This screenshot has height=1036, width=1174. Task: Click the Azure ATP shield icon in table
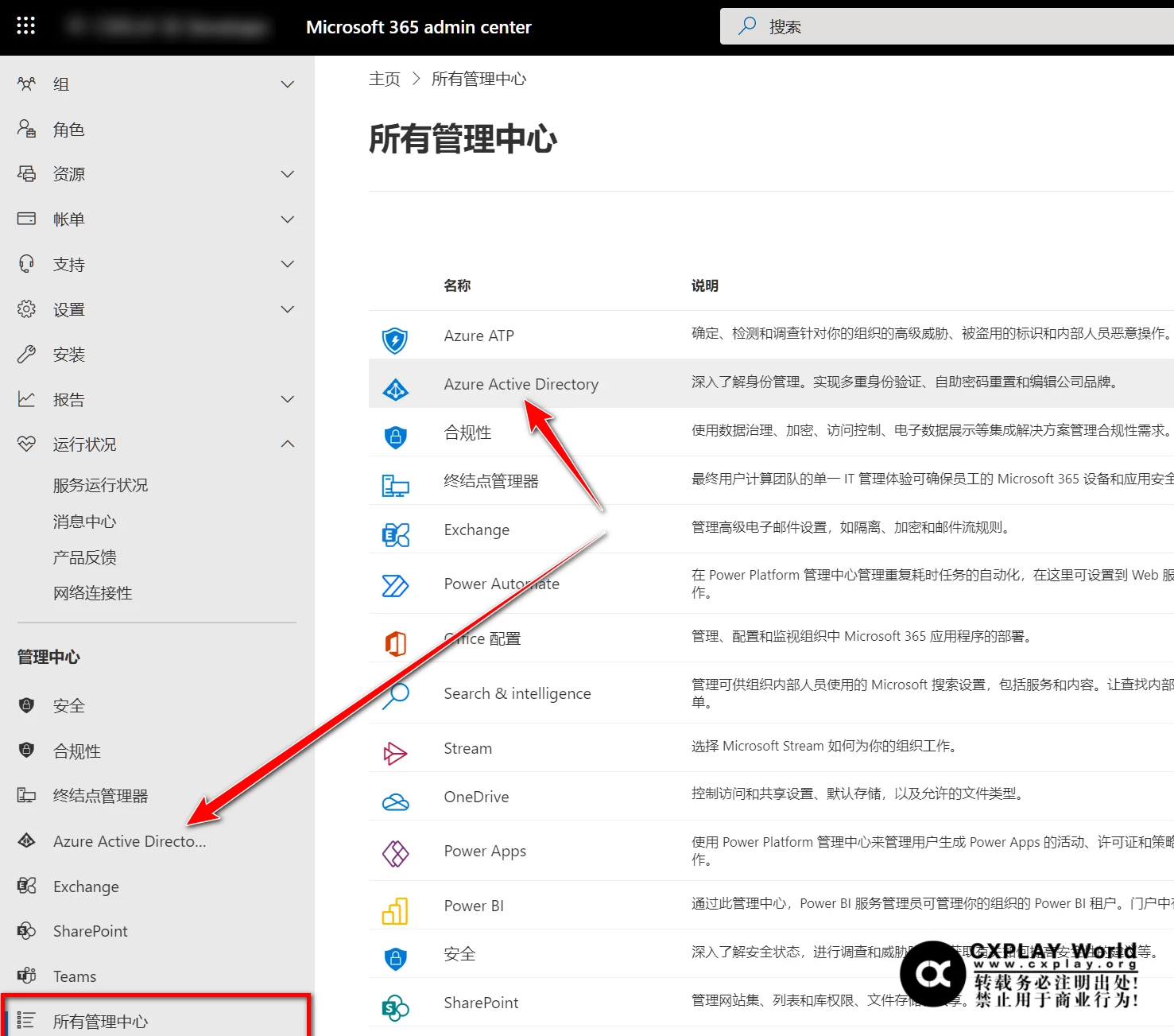(395, 340)
